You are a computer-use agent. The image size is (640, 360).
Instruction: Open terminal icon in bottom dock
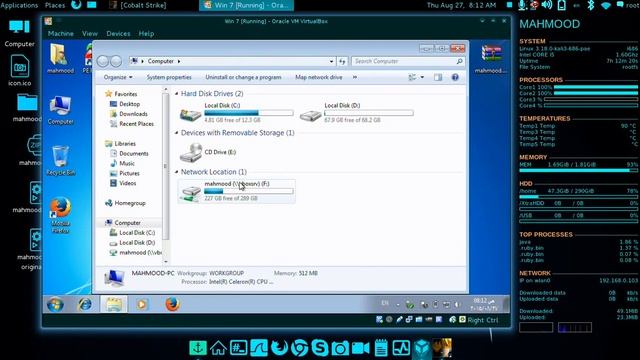coord(238,348)
